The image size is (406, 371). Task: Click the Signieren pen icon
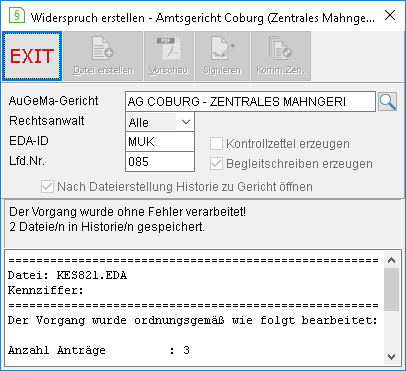click(x=222, y=56)
